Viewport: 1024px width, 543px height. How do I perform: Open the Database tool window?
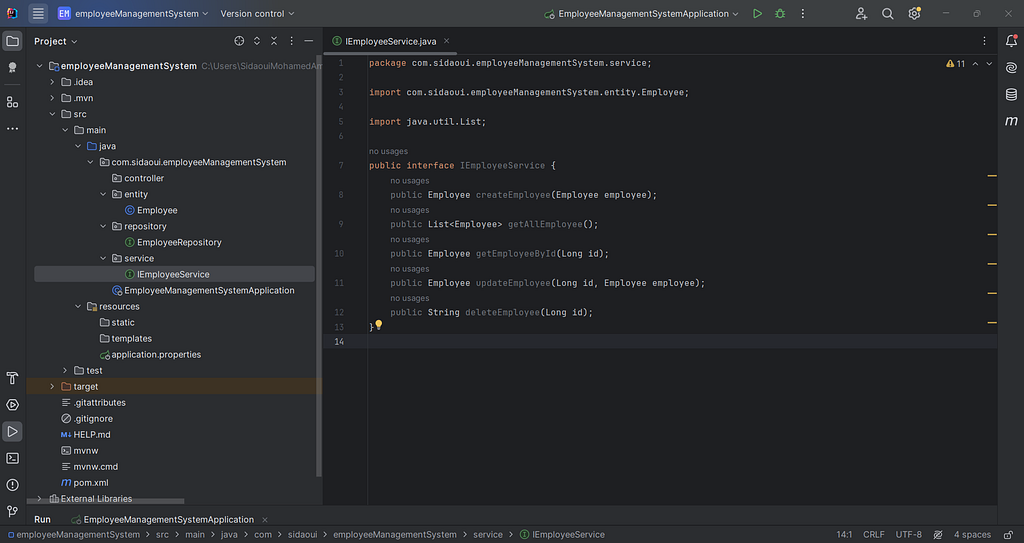pos(1011,95)
